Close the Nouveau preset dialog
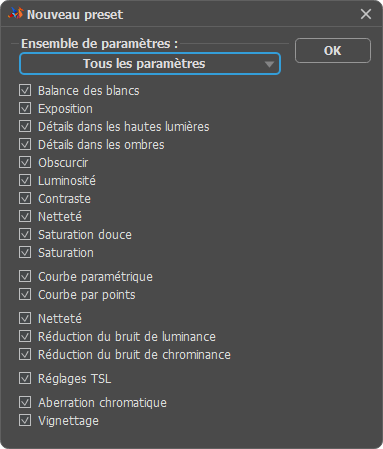This screenshot has height=449, width=383. 366,14
